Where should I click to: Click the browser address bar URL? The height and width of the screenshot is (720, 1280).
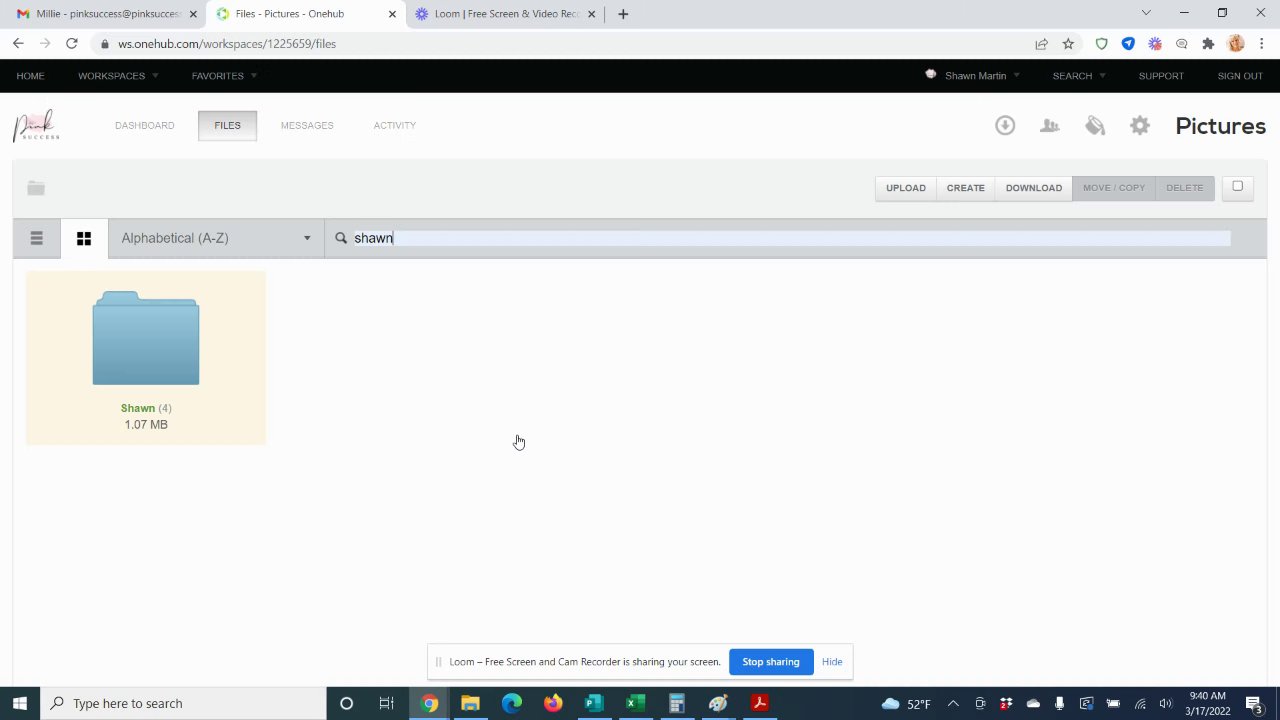click(x=227, y=44)
